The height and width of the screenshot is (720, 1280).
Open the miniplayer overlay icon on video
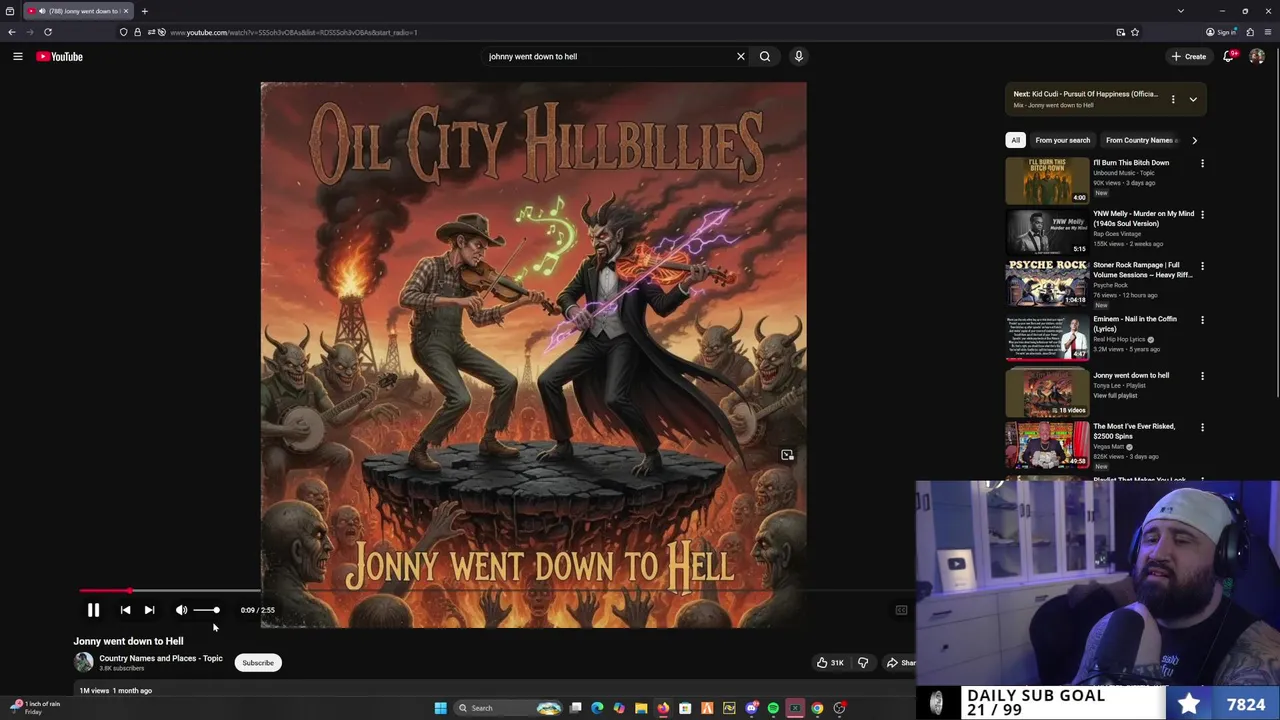[x=787, y=455]
